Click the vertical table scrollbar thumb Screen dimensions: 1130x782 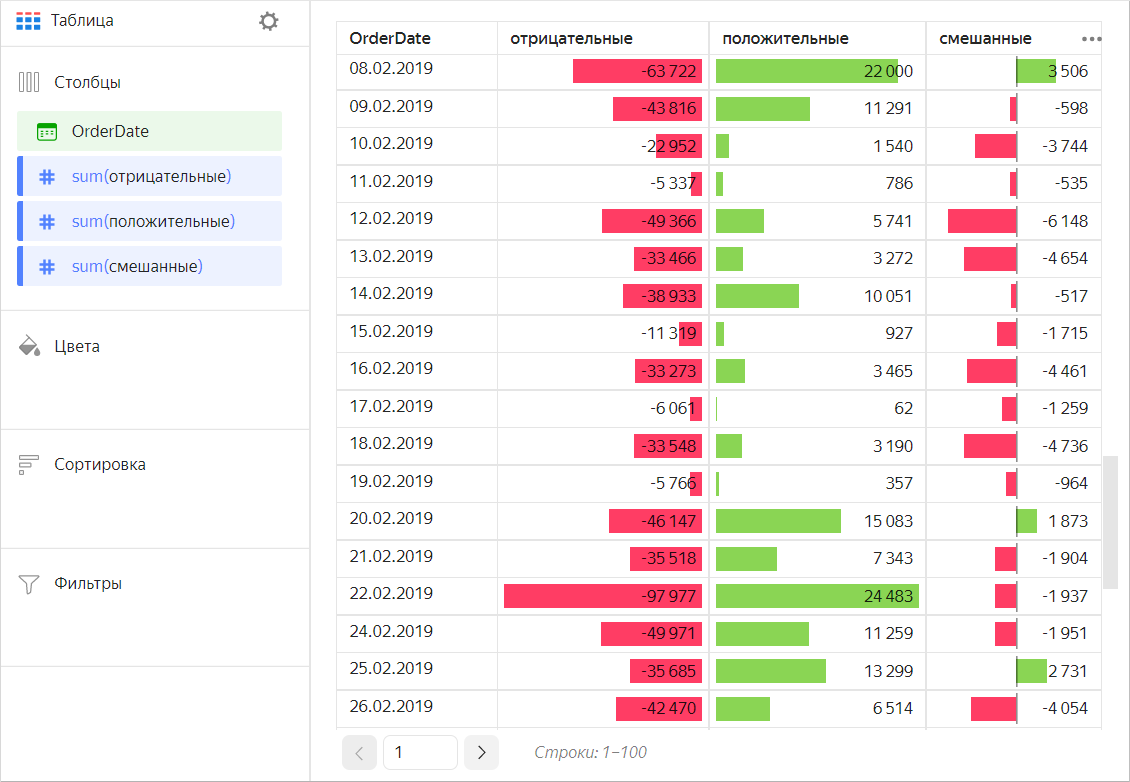(x=1109, y=522)
